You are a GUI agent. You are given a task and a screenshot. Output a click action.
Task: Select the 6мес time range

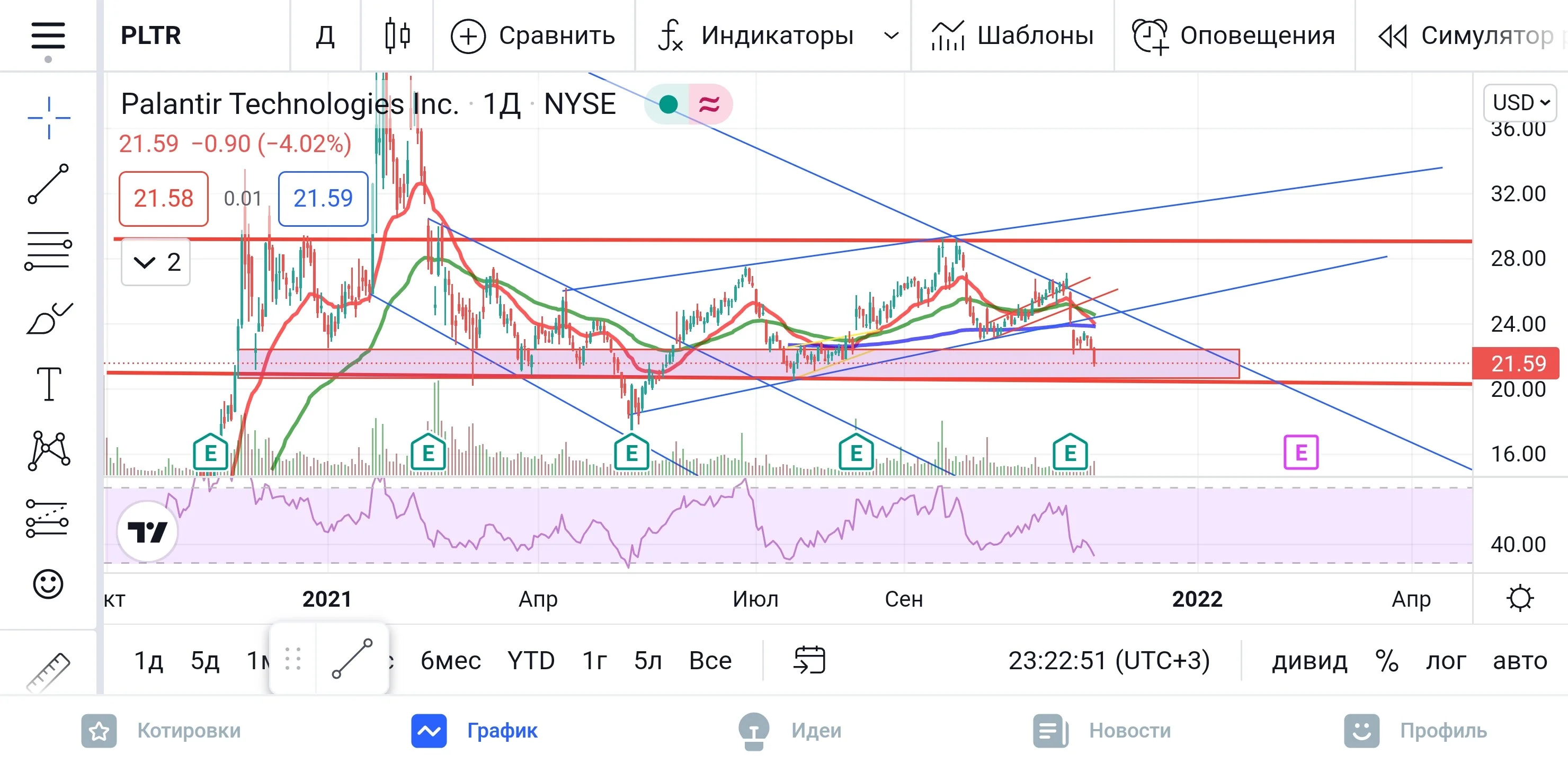click(450, 661)
